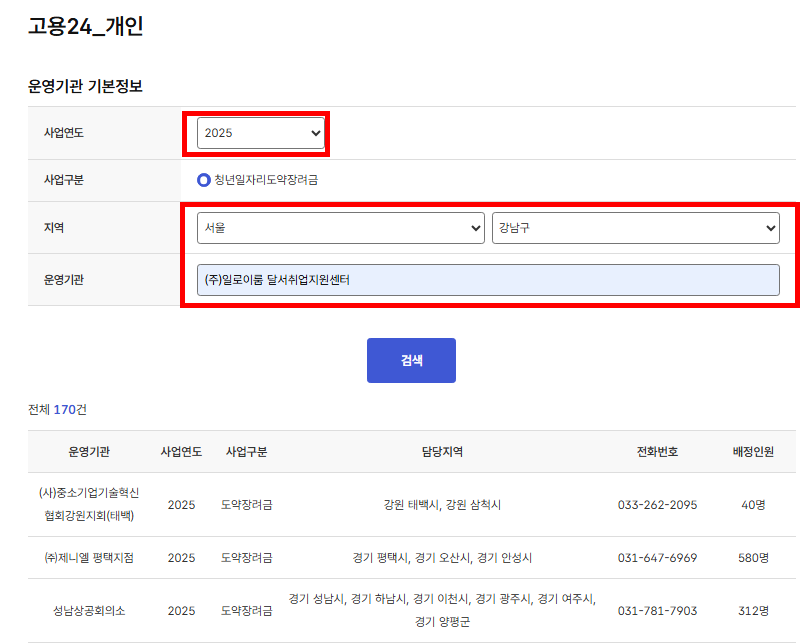Open the 강남구 district dropdown
812x643 pixels.
637,228
